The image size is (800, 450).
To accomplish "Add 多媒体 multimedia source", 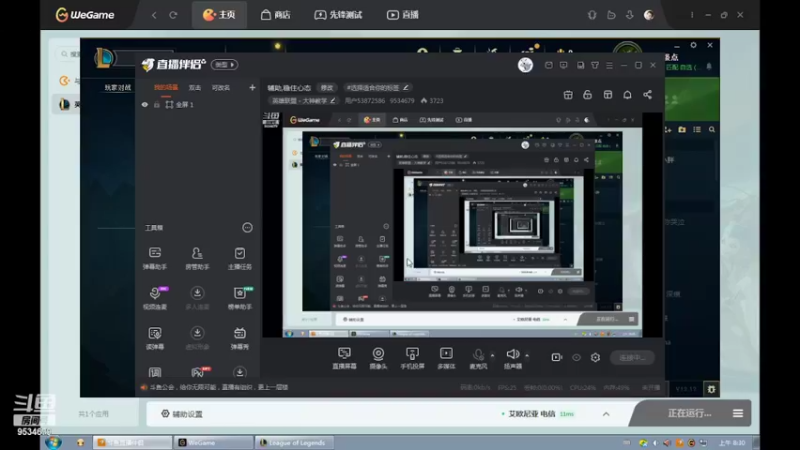I will pos(446,358).
